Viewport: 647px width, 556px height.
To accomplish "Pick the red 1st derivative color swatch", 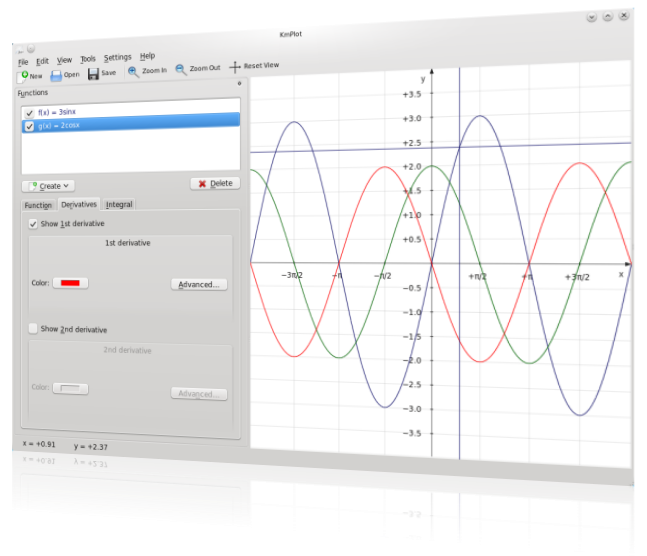I will pos(70,283).
